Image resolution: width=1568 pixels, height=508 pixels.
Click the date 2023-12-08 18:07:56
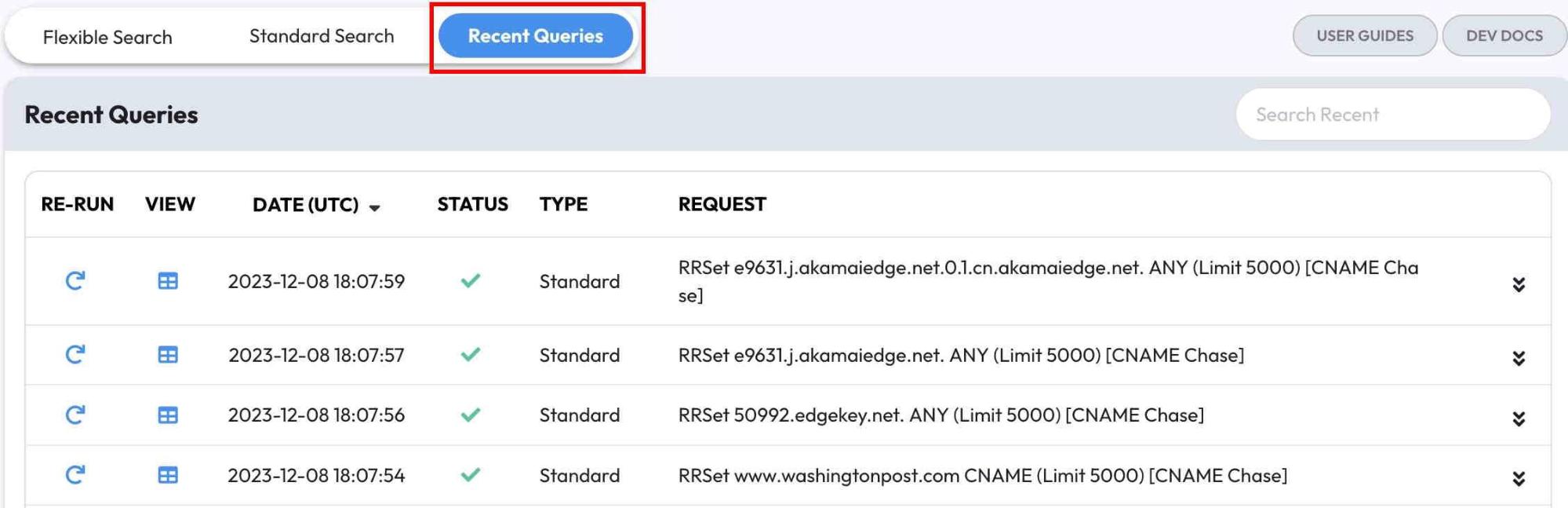(x=316, y=415)
